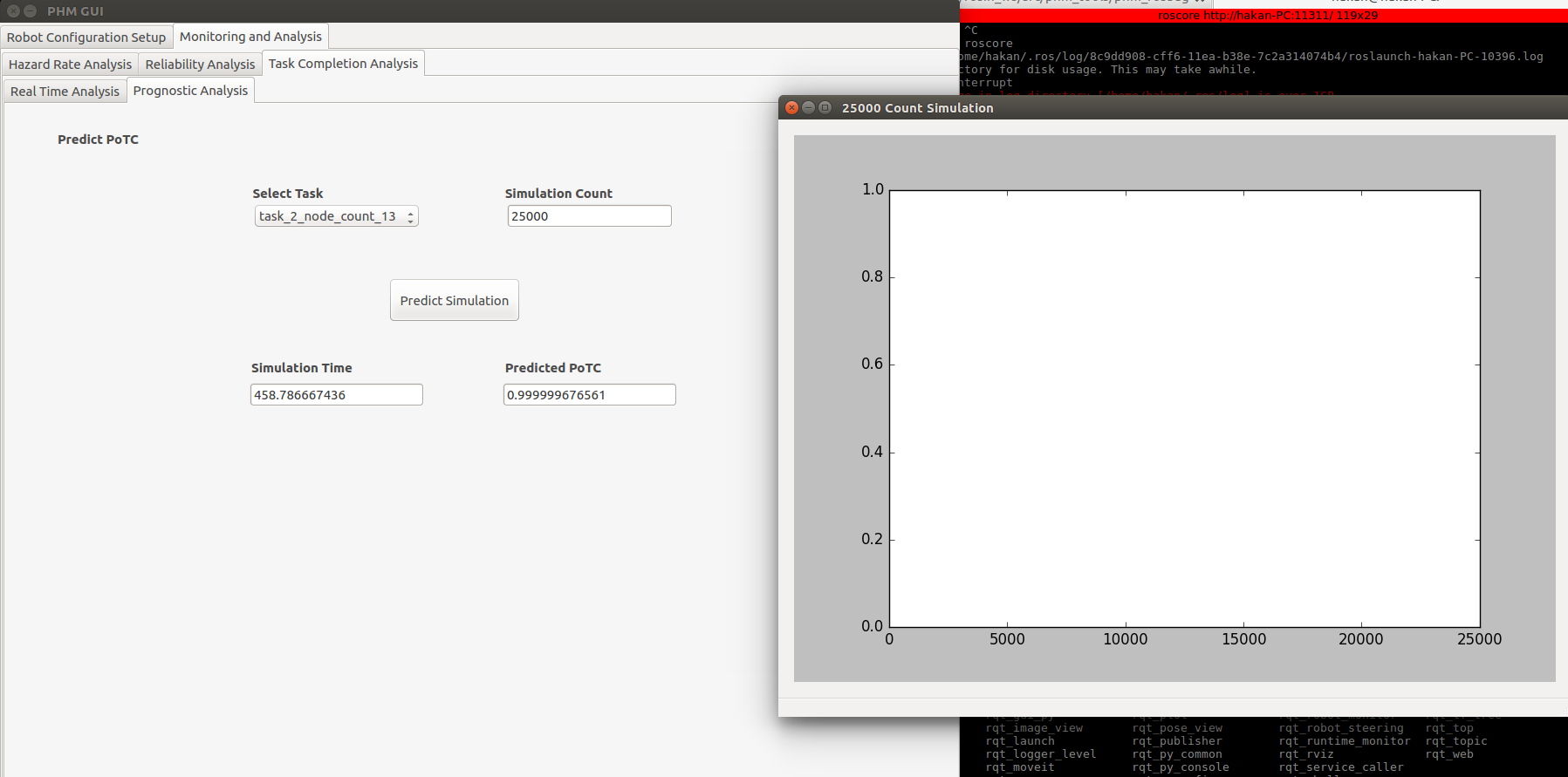This screenshot has height=777, width=1568.
Task: Open the Robot Configuration Setup tab
Action: tap(86, 37)
